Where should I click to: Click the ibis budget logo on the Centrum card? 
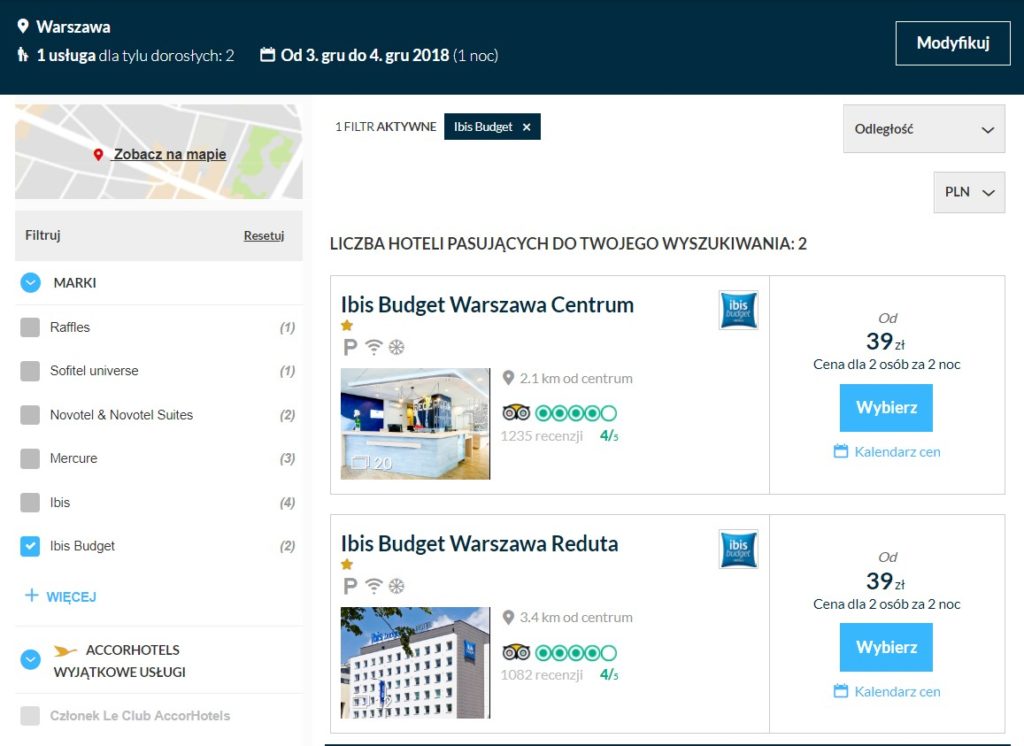point(738,310)
